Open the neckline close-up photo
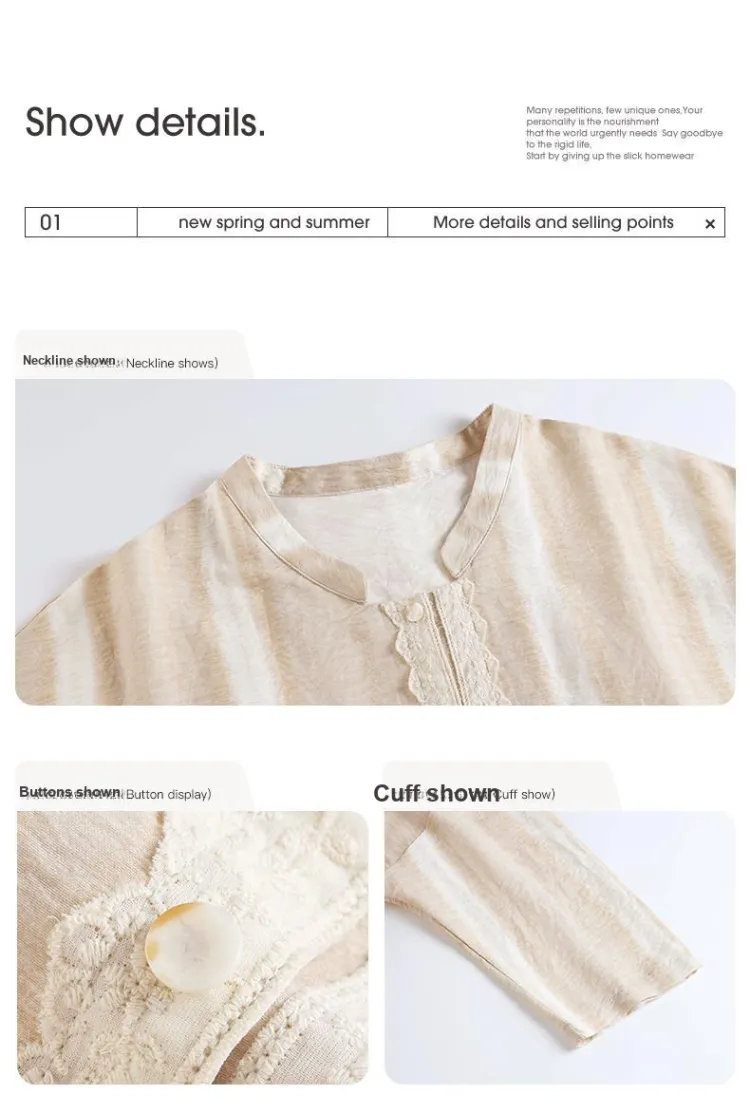Screen dimensions: 750x1113 (x=375, y=542)
